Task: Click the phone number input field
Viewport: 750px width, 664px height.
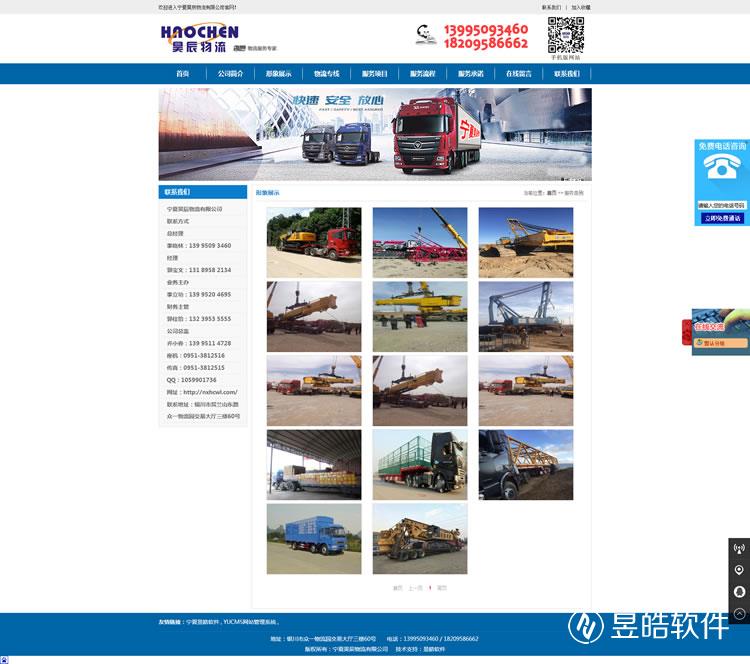Action: pos(722,205)
